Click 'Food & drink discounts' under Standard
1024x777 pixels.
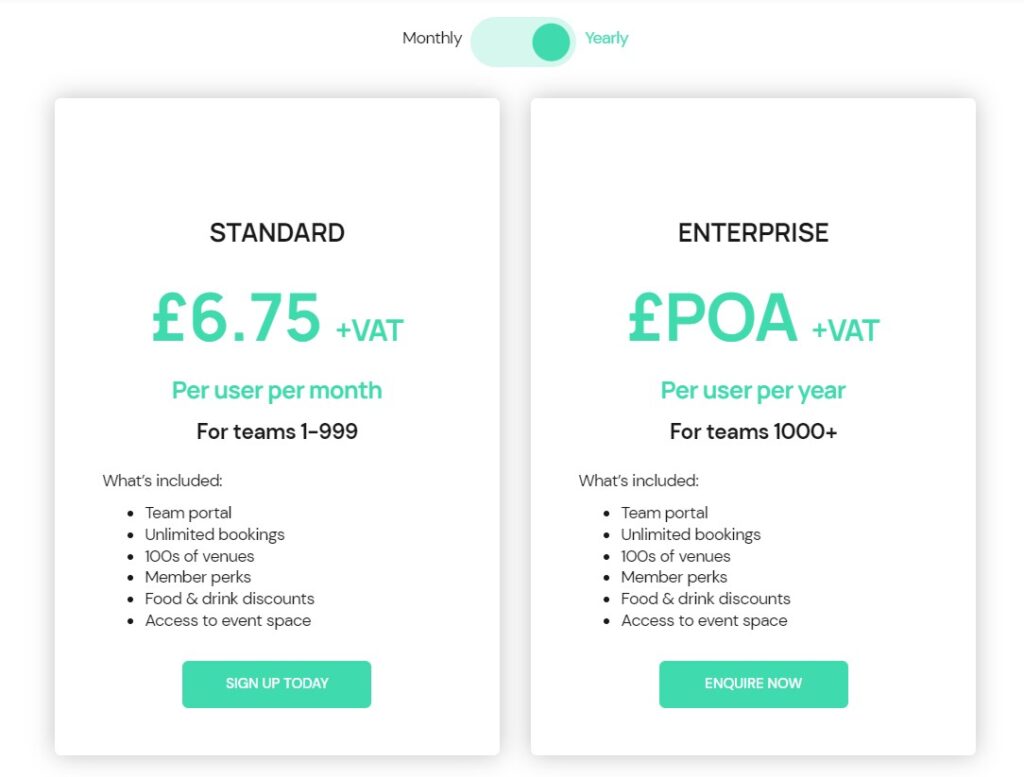[x=229, y=599]
